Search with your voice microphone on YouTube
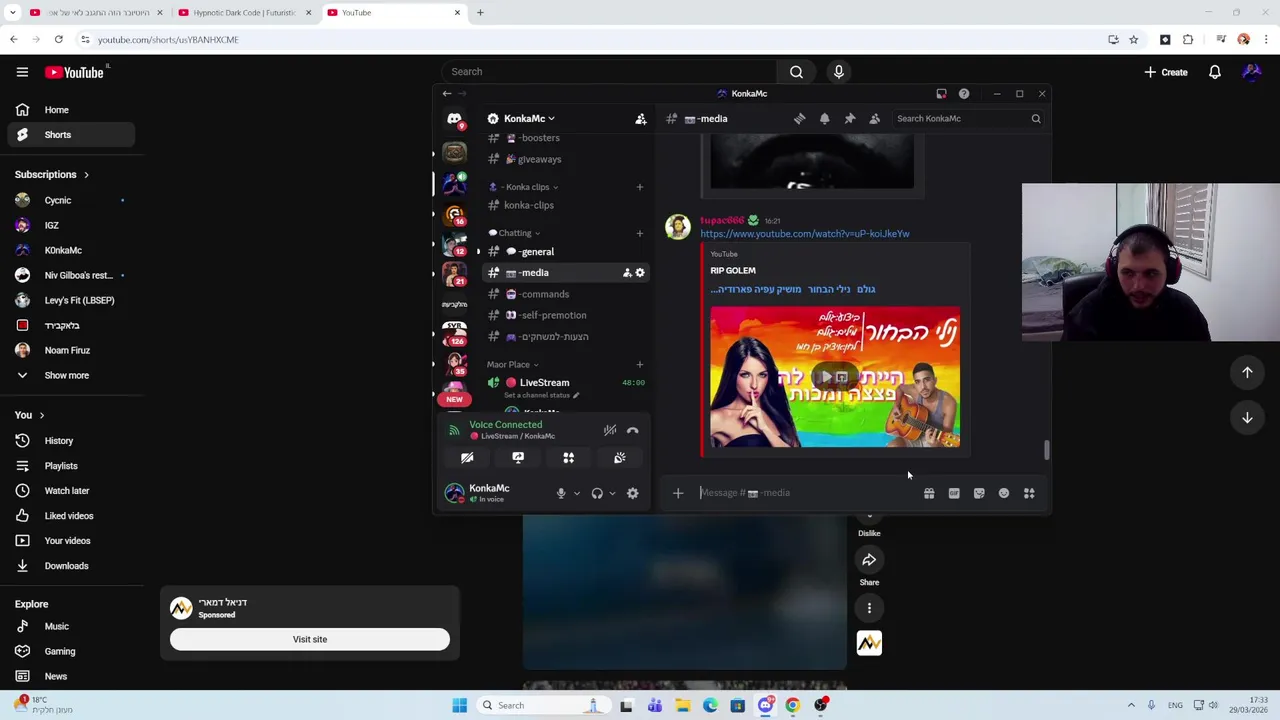 coord(838,72)
